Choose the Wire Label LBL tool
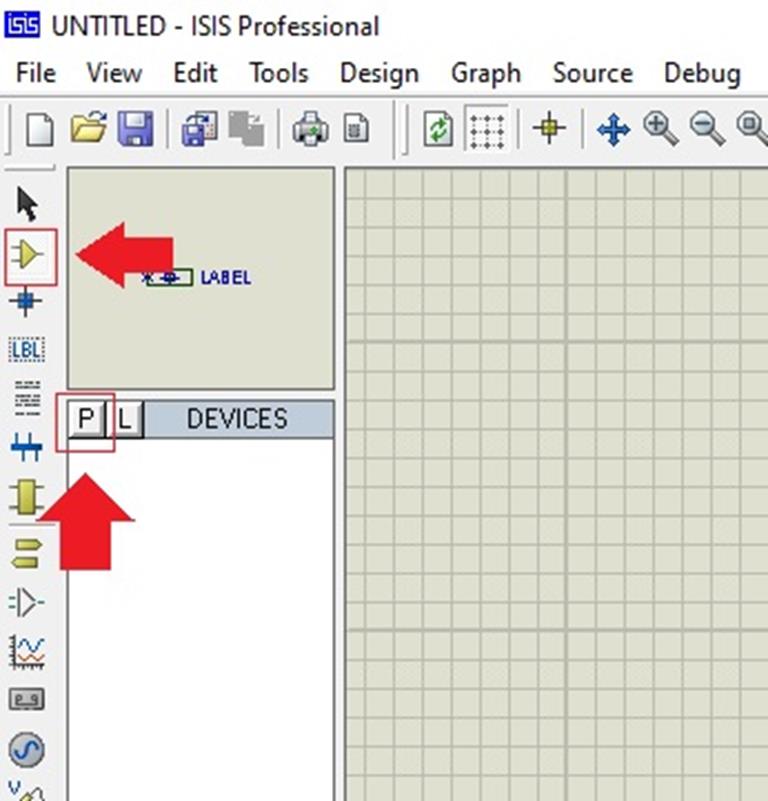The image size is (768, 801). (x=27, y=350)
